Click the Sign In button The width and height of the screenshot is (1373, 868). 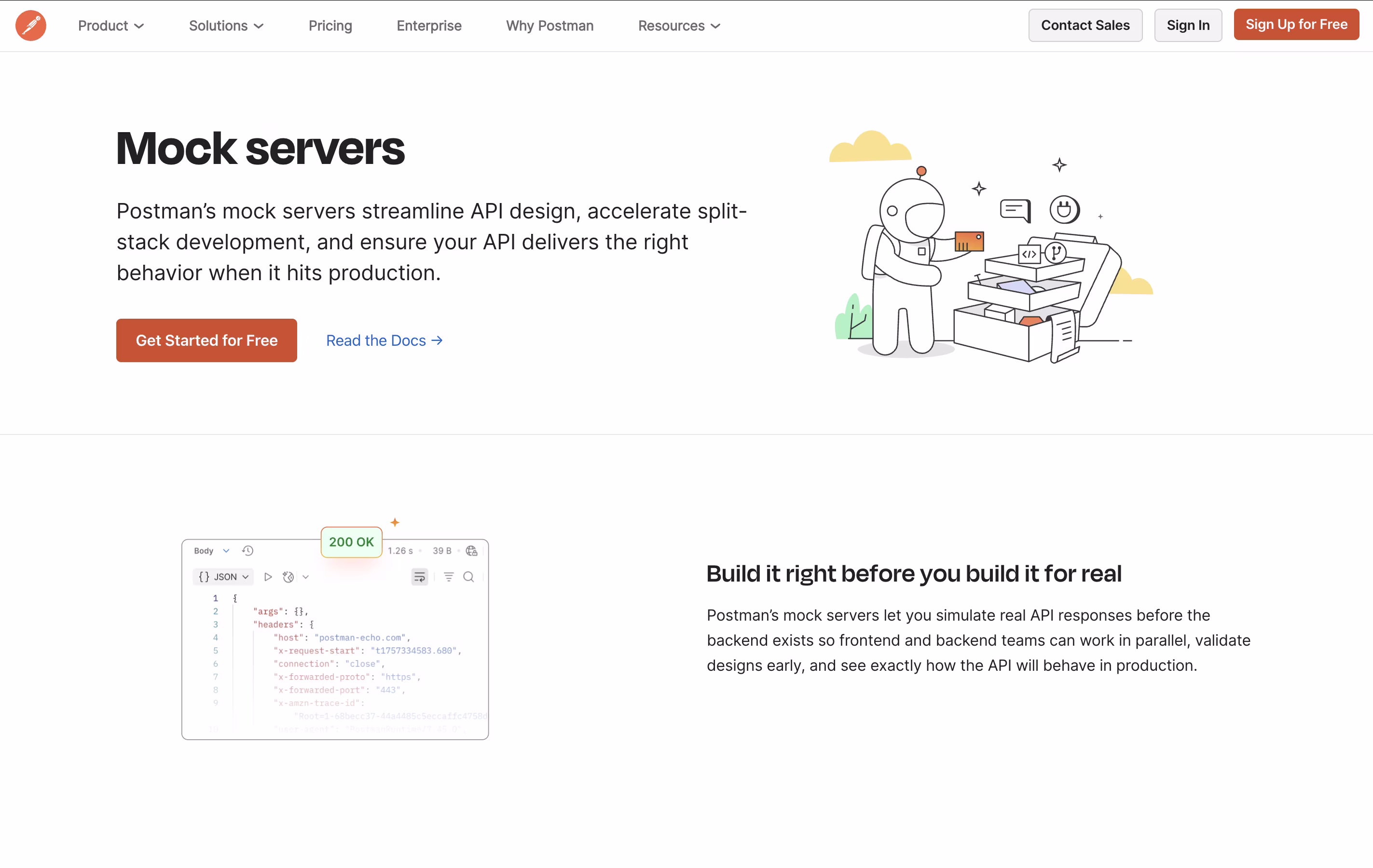1188,25
